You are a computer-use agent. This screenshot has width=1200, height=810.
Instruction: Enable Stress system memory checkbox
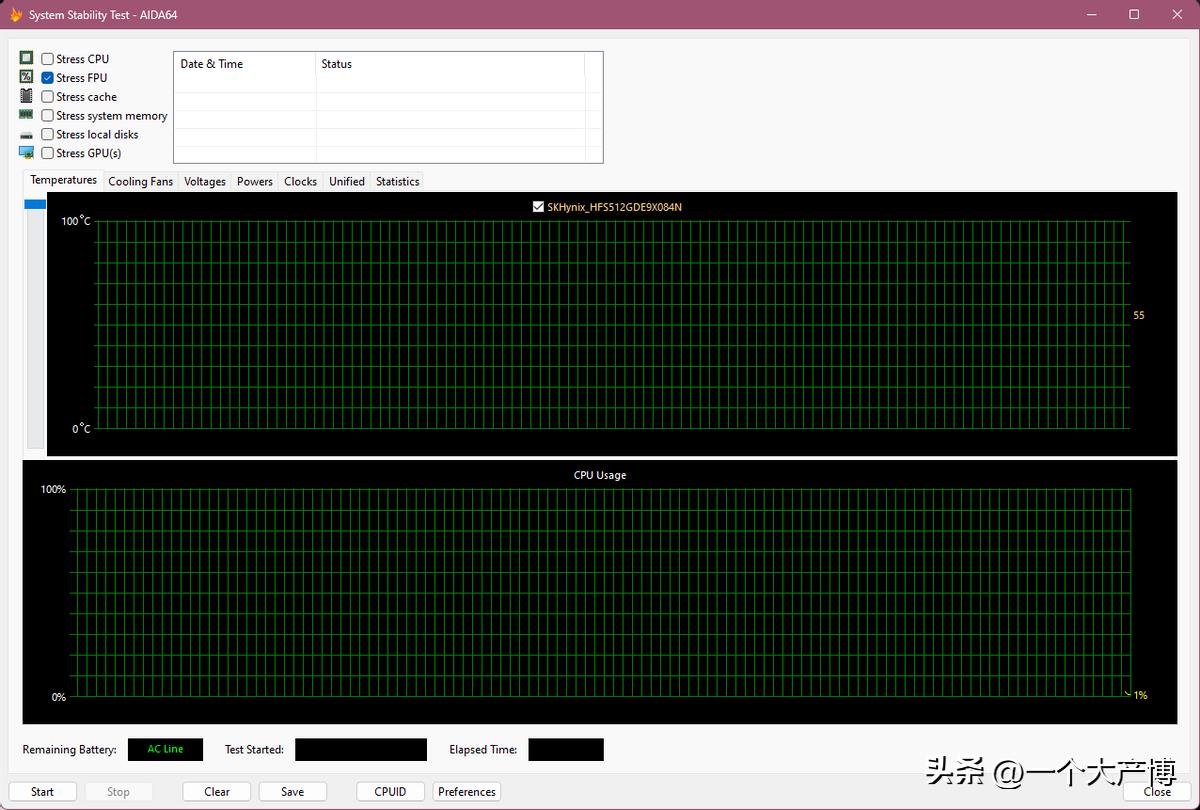point(48,116)
